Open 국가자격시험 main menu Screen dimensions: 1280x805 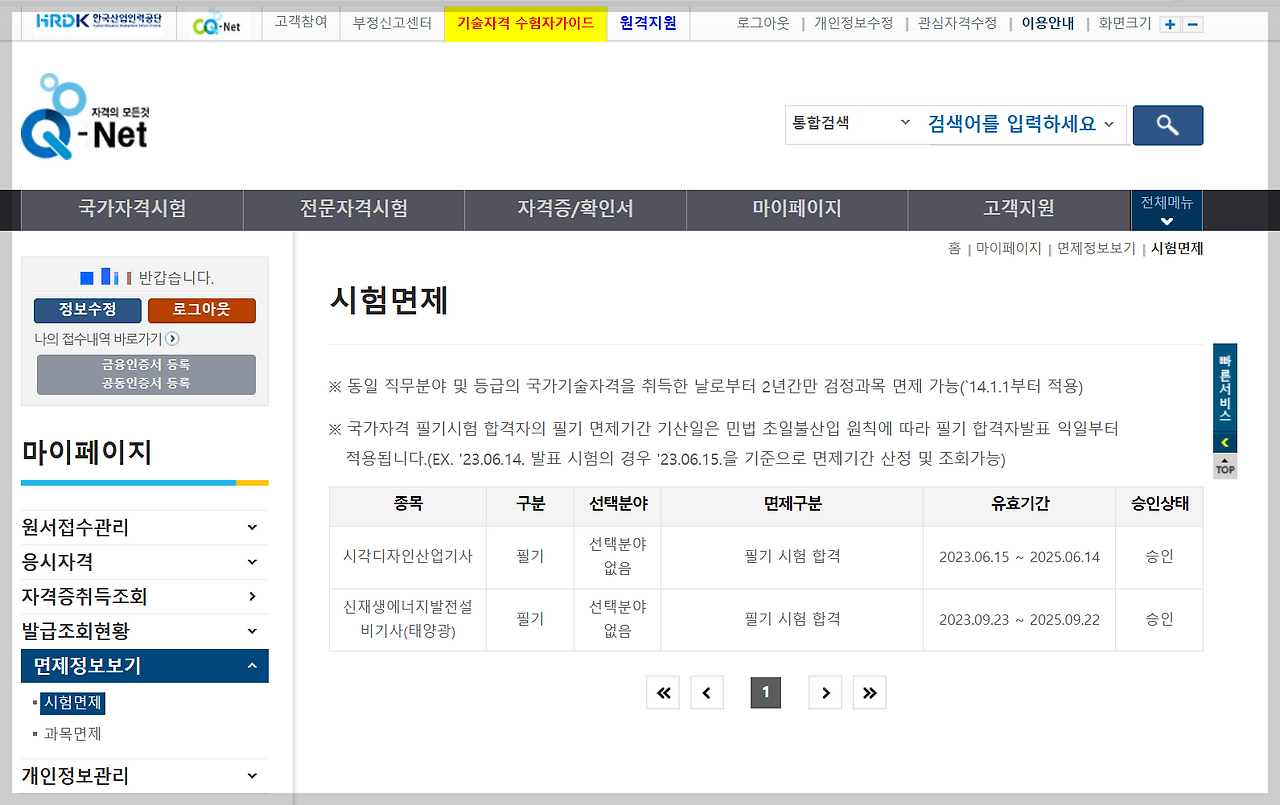132,210
